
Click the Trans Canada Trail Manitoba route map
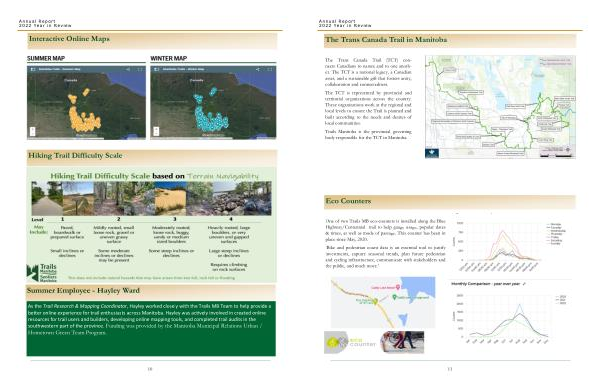point(500,107)
